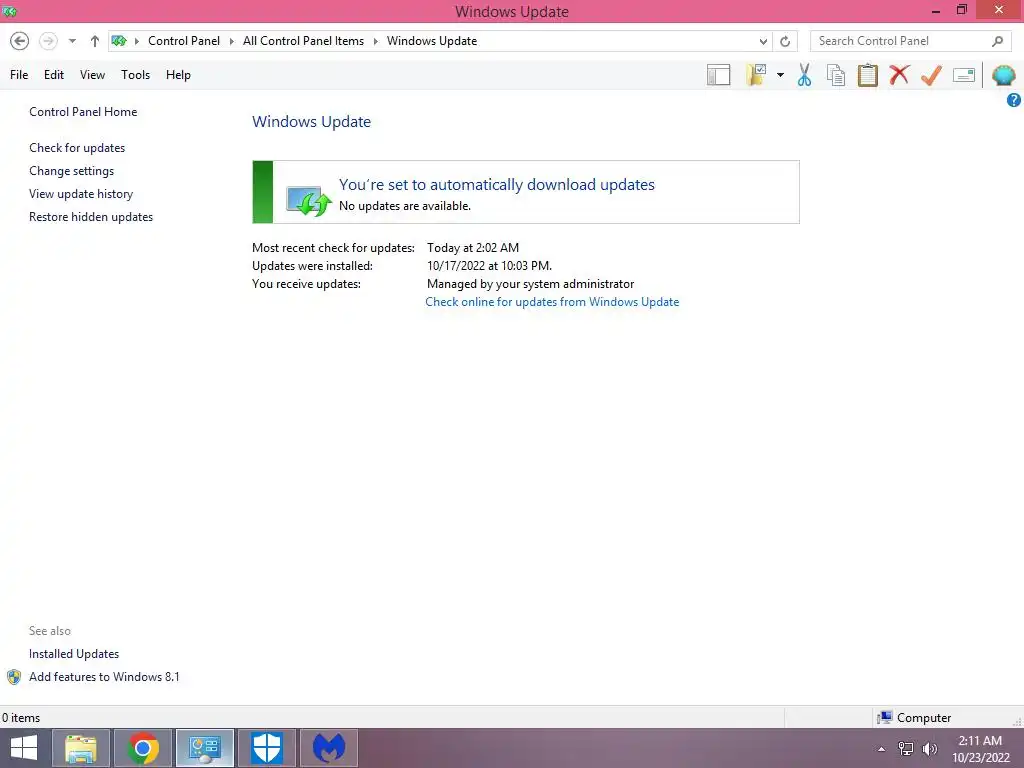The image size is (1024, 768).
Task: Open Control Panel Home link
Action: pos(83,112)
